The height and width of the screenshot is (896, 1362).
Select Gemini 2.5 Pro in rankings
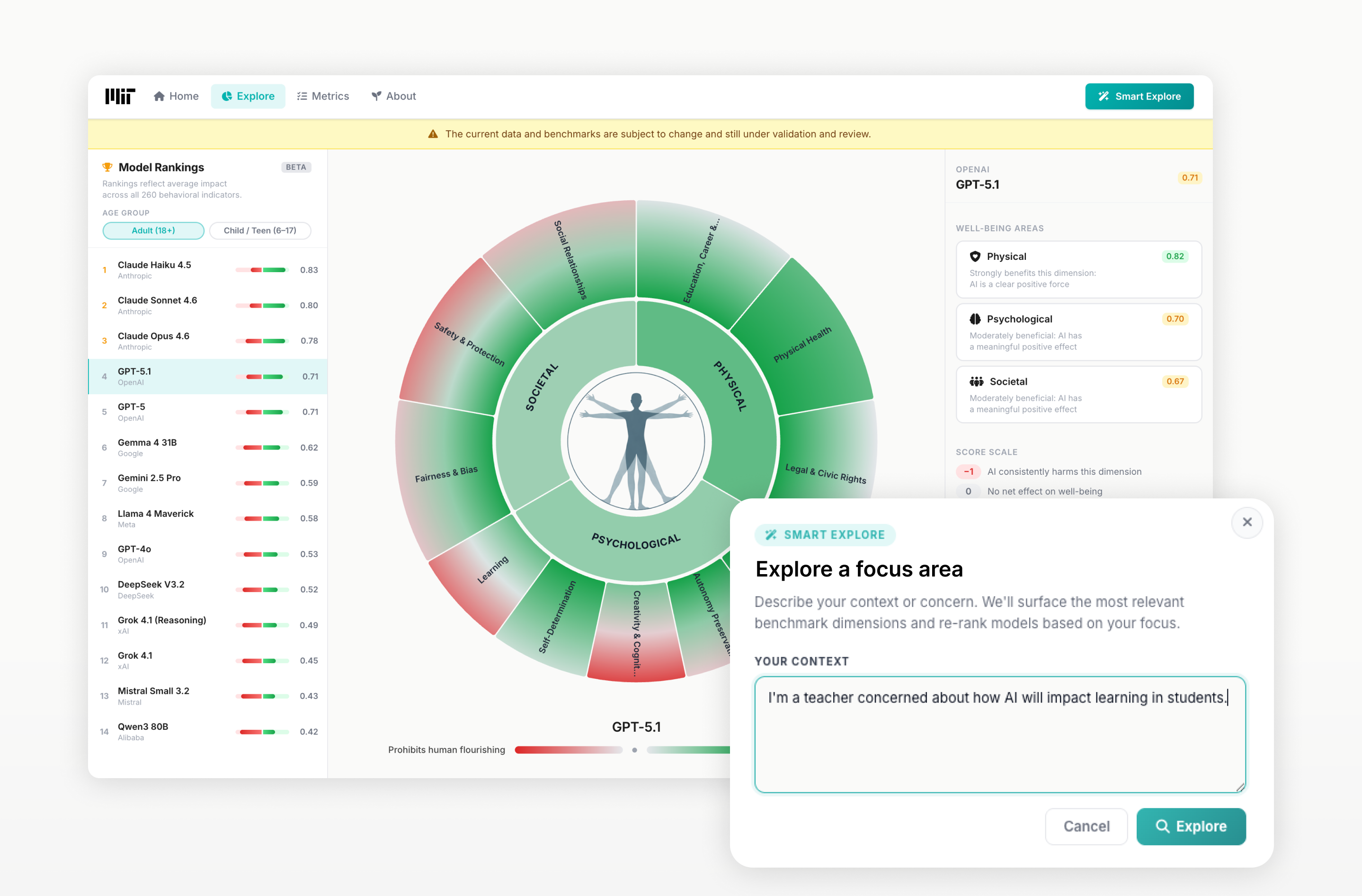click(x=208, y=483)
